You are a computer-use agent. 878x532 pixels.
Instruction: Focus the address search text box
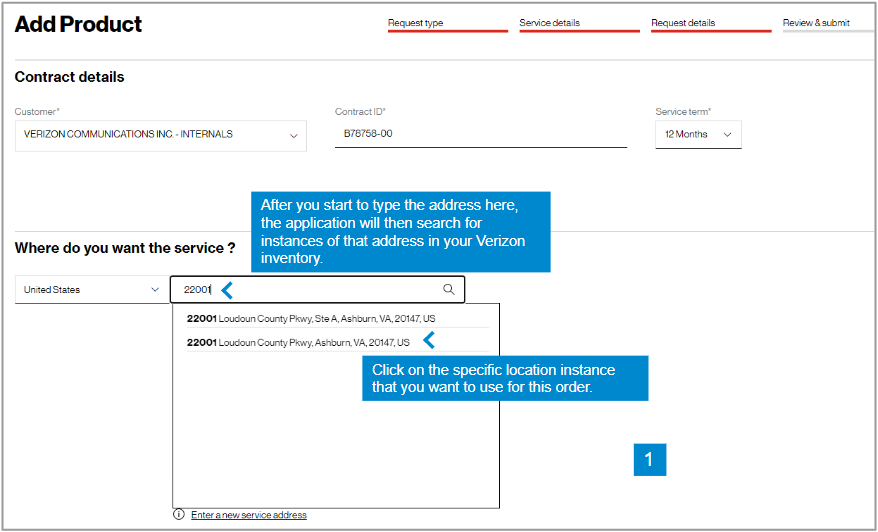click(x=320, y=290)
